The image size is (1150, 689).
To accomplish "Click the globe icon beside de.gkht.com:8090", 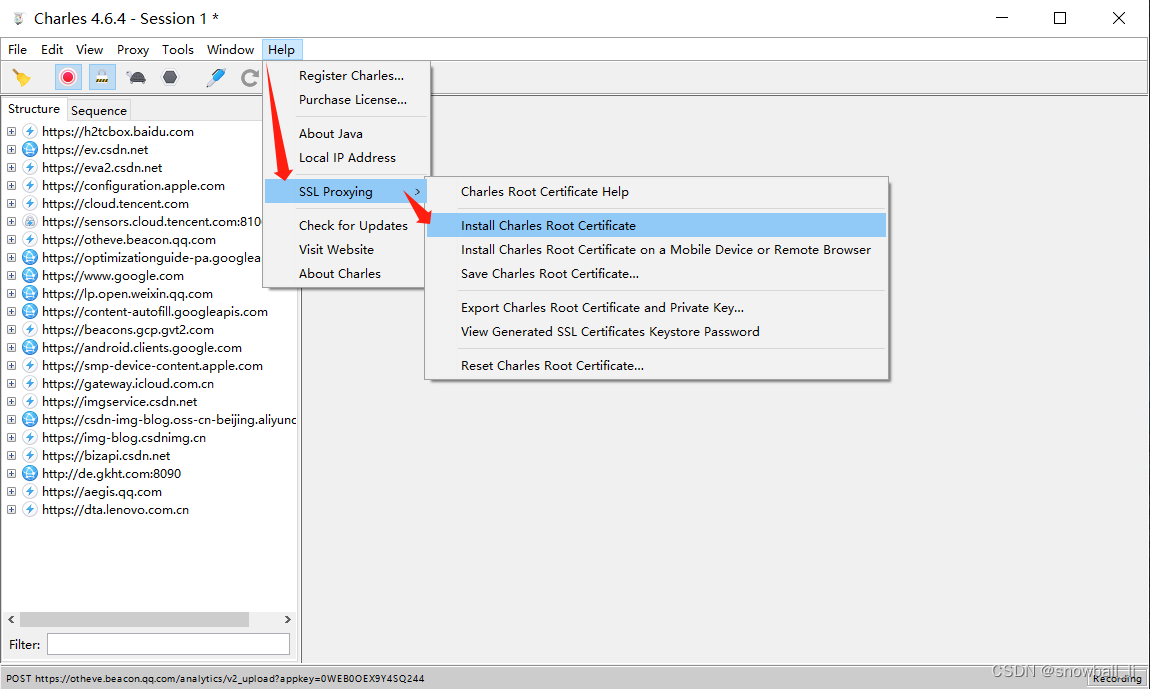I will (30, 473).
